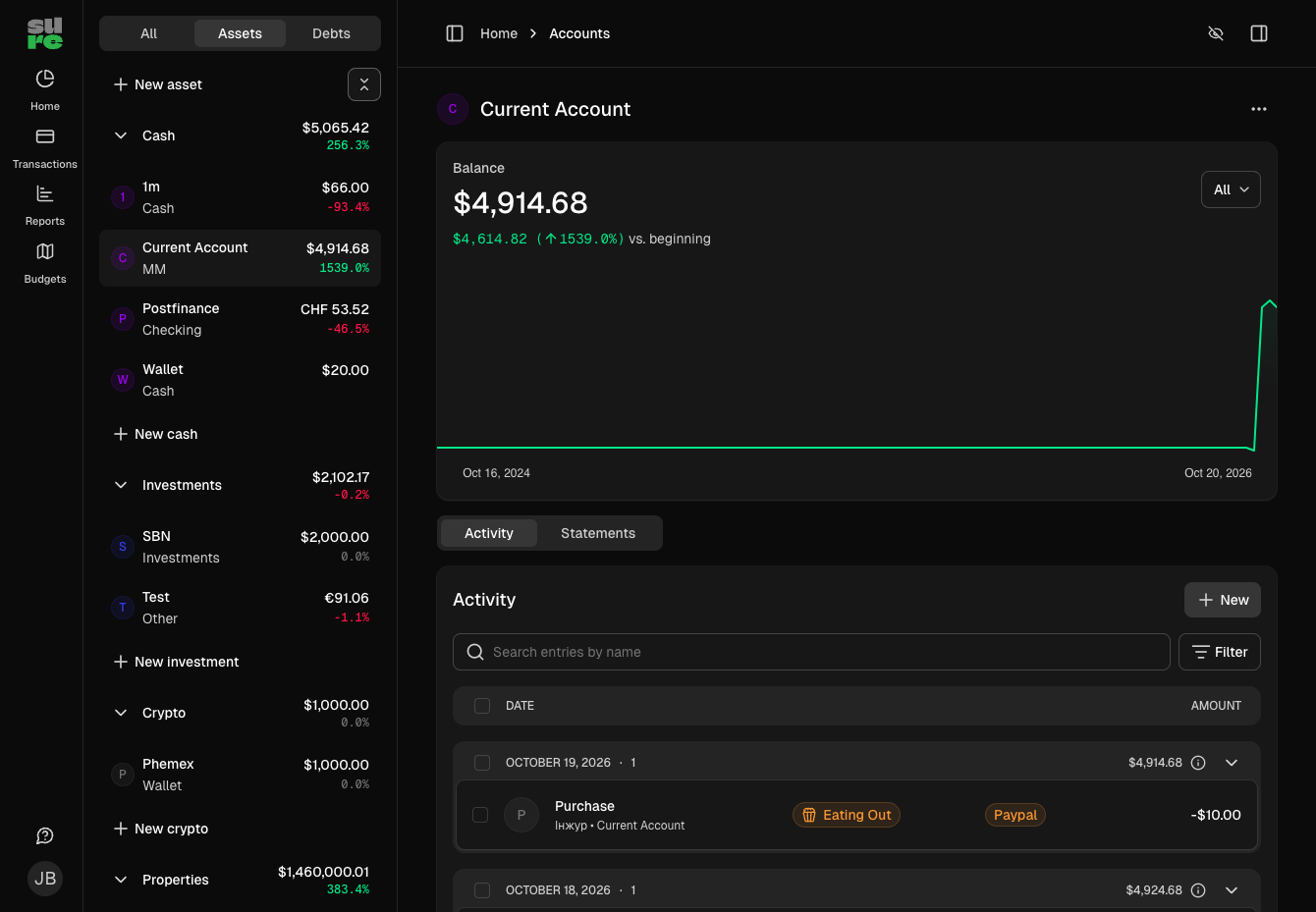Open the Reports section
The height and width of the screenshot is (912, 1316).
[45, 204]
